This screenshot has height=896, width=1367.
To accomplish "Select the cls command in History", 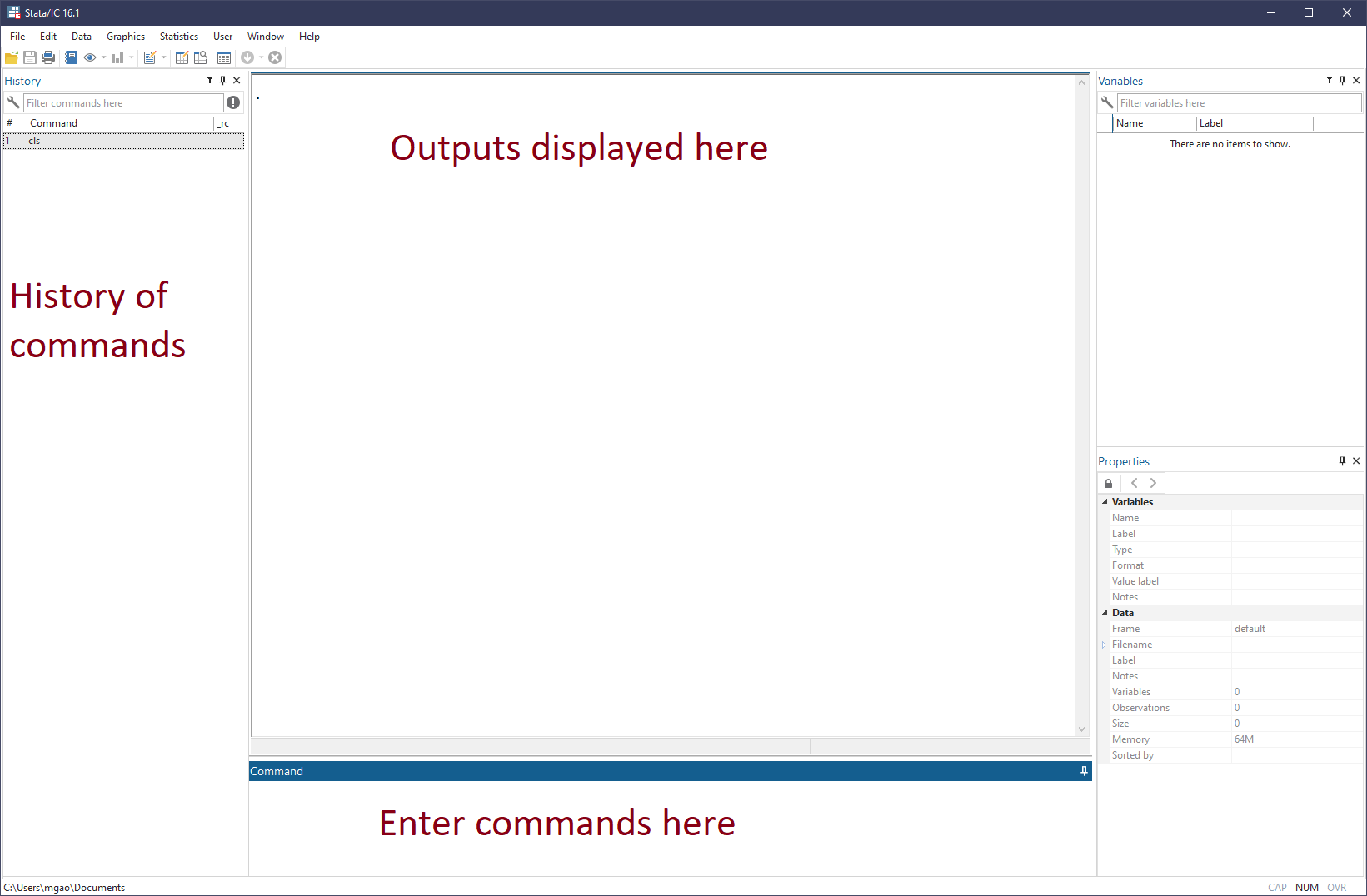I will (34, 142).
